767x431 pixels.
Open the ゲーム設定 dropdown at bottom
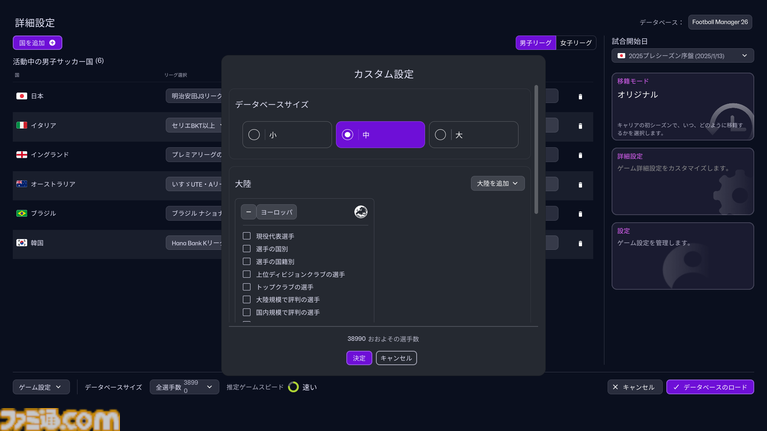(x=41, y=387)
